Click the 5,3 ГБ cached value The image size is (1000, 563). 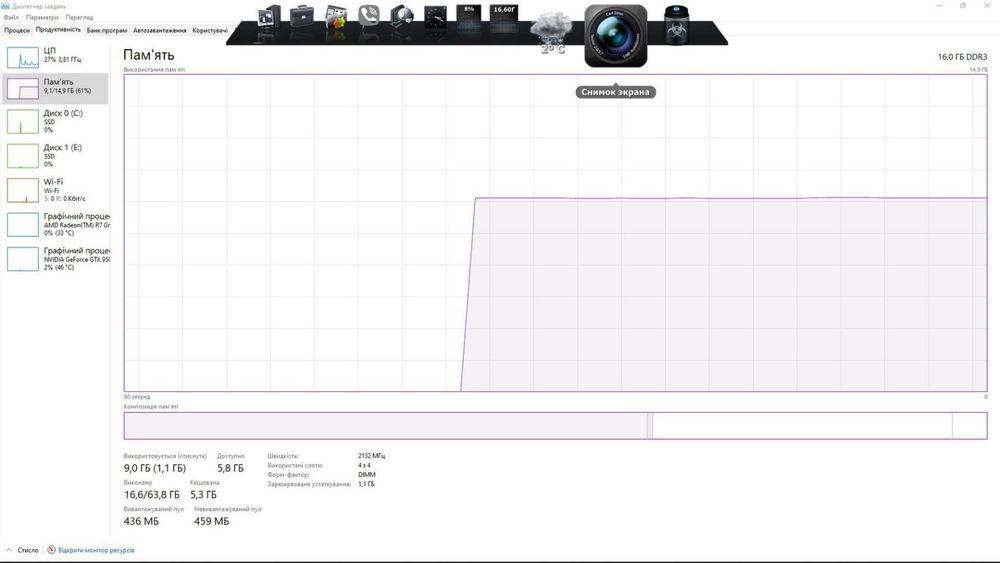coord(203,495)
